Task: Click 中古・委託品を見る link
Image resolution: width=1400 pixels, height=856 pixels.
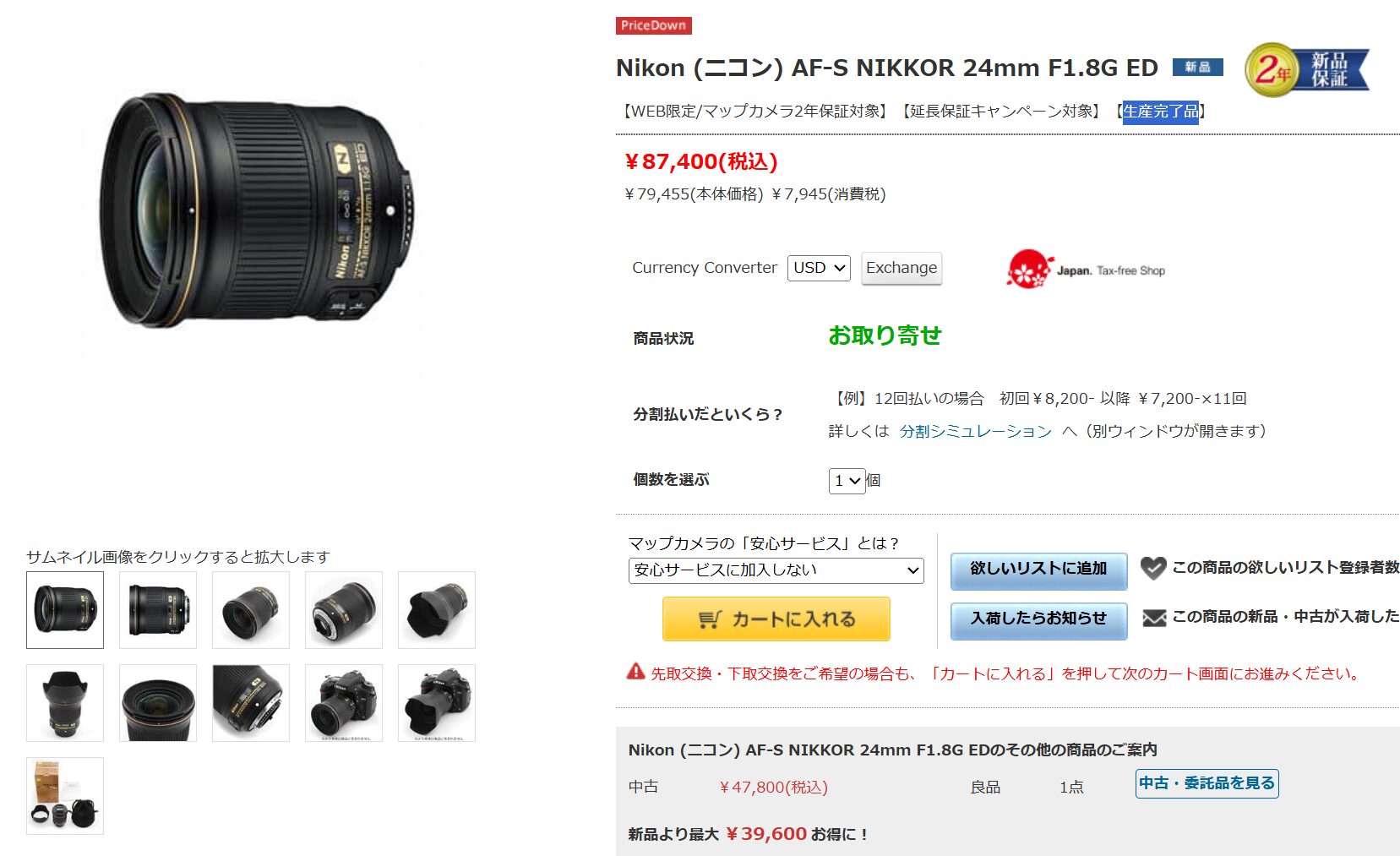Action: [1207, 783]
